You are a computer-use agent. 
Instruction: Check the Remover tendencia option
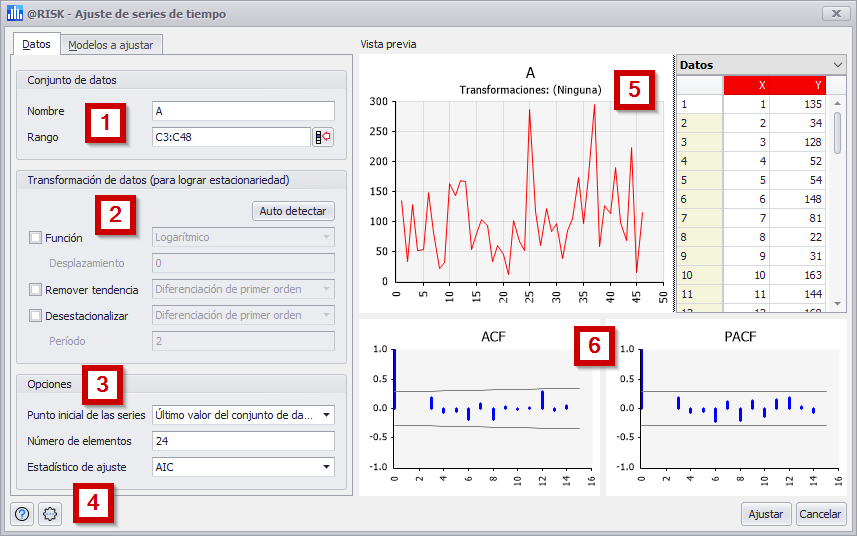point(36,290)
